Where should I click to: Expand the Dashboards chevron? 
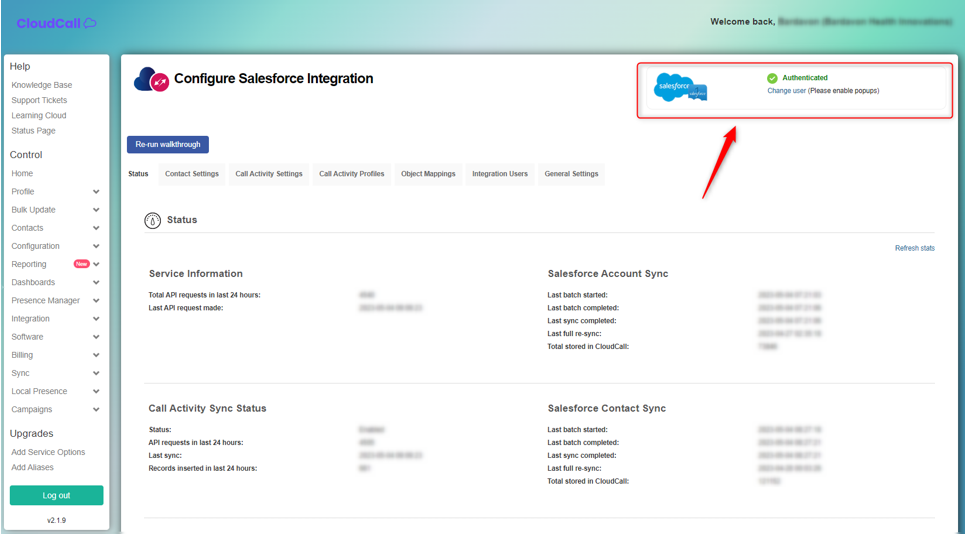pos(96,282)
